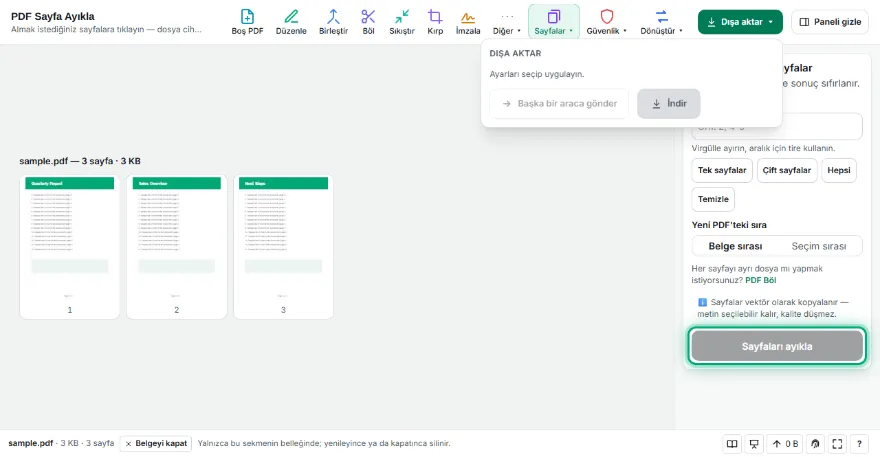Select the page 2 thumbnail

coord(176,246)
